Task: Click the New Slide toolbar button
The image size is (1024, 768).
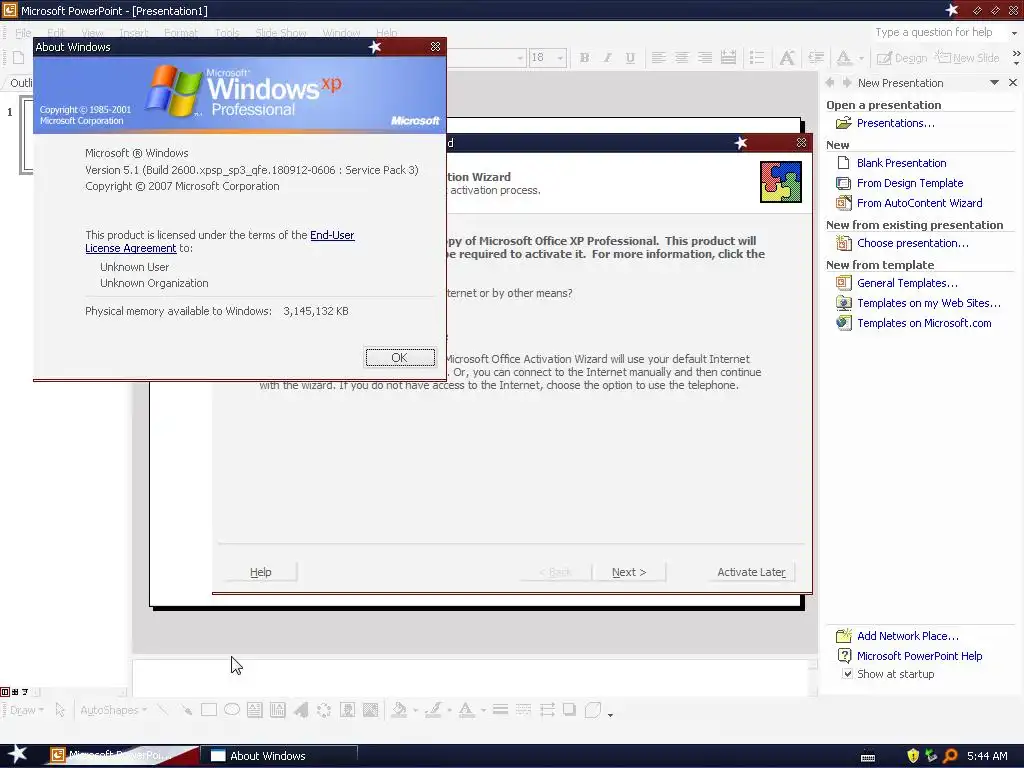Action: pyautogui.click(x=967, y=58)
